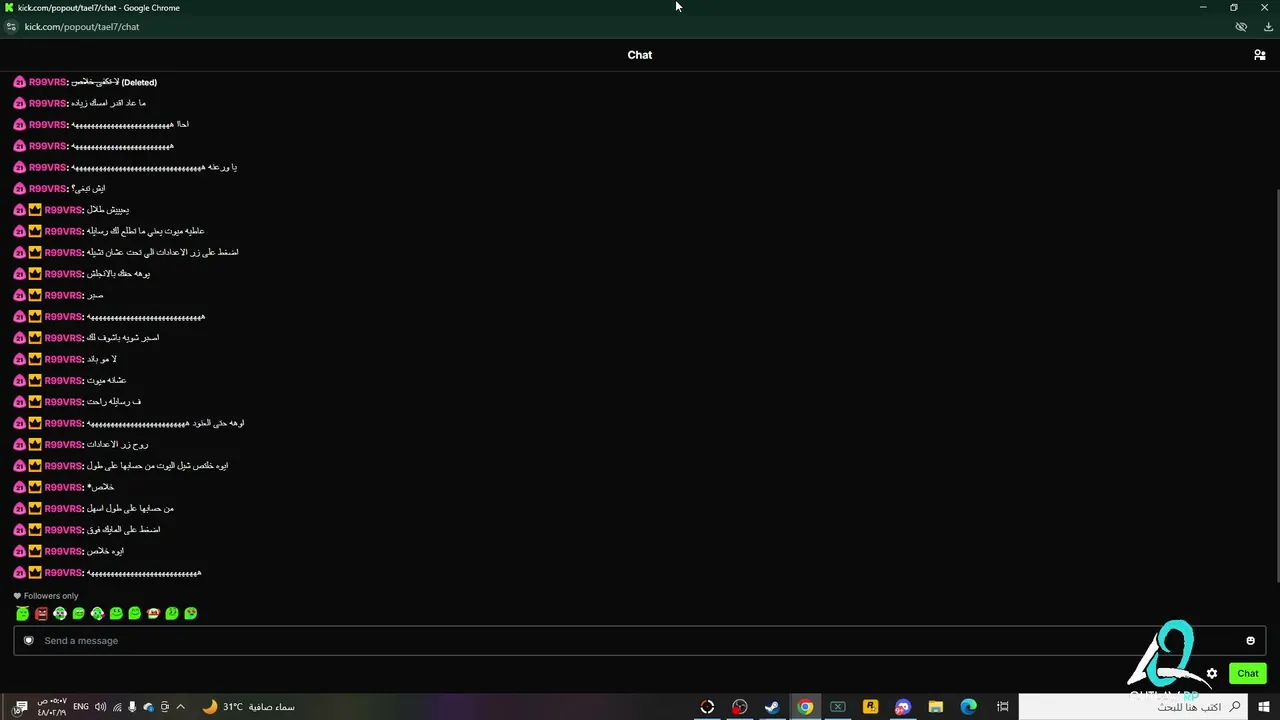Open the 31°C weather widget
1280x720 pixels.
coord(248,707)
